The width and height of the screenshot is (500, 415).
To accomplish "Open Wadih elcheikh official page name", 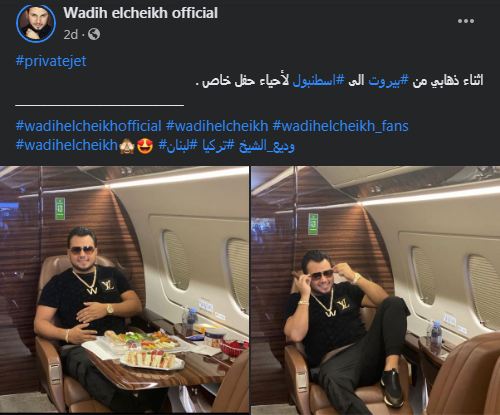I will (x=140, y=13).
